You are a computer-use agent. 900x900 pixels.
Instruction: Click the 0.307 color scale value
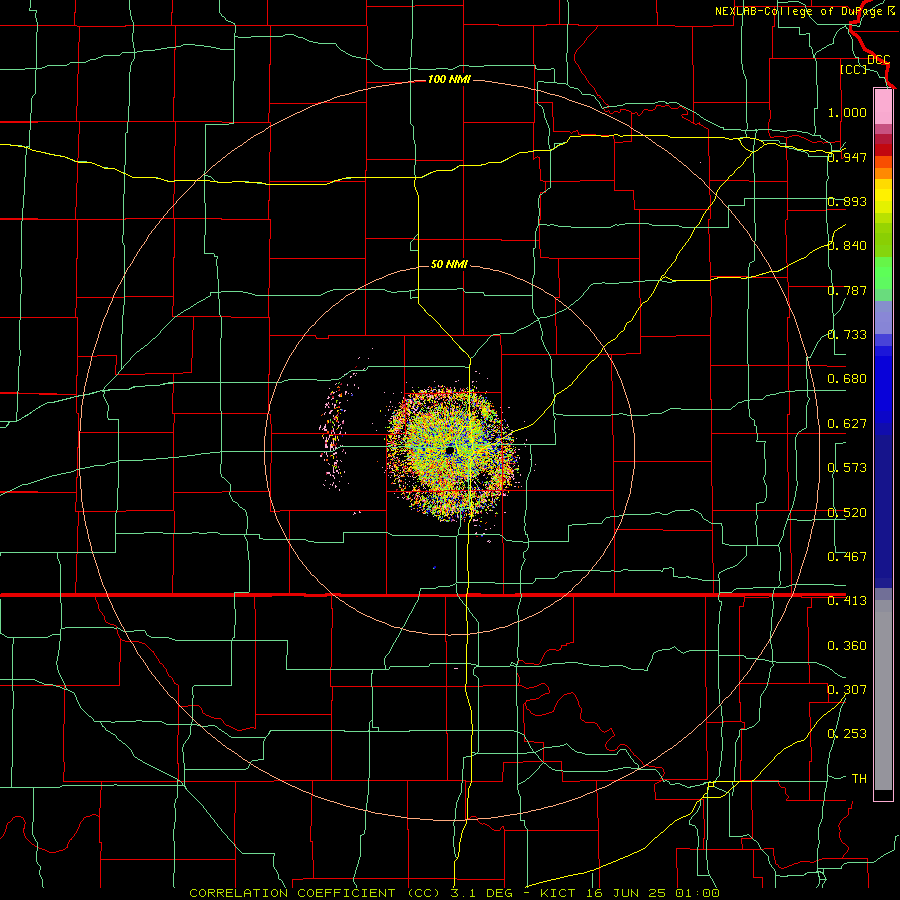(847, 690)
